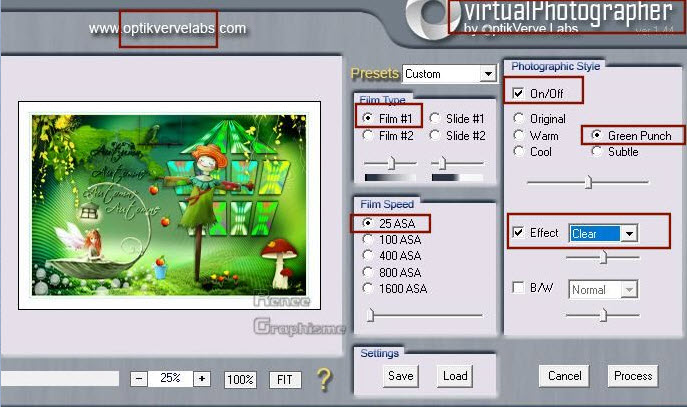Select Film #2 radio button
This screenshot has width=687, height=407.
(x=368, y=135)
